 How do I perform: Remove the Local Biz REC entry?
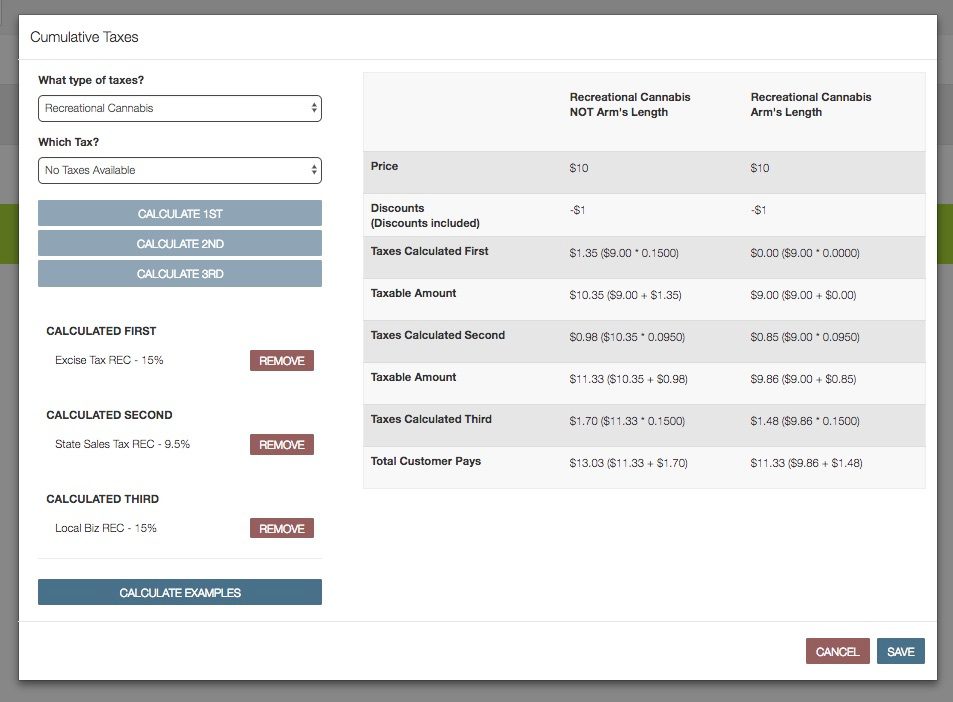[281, 528]
